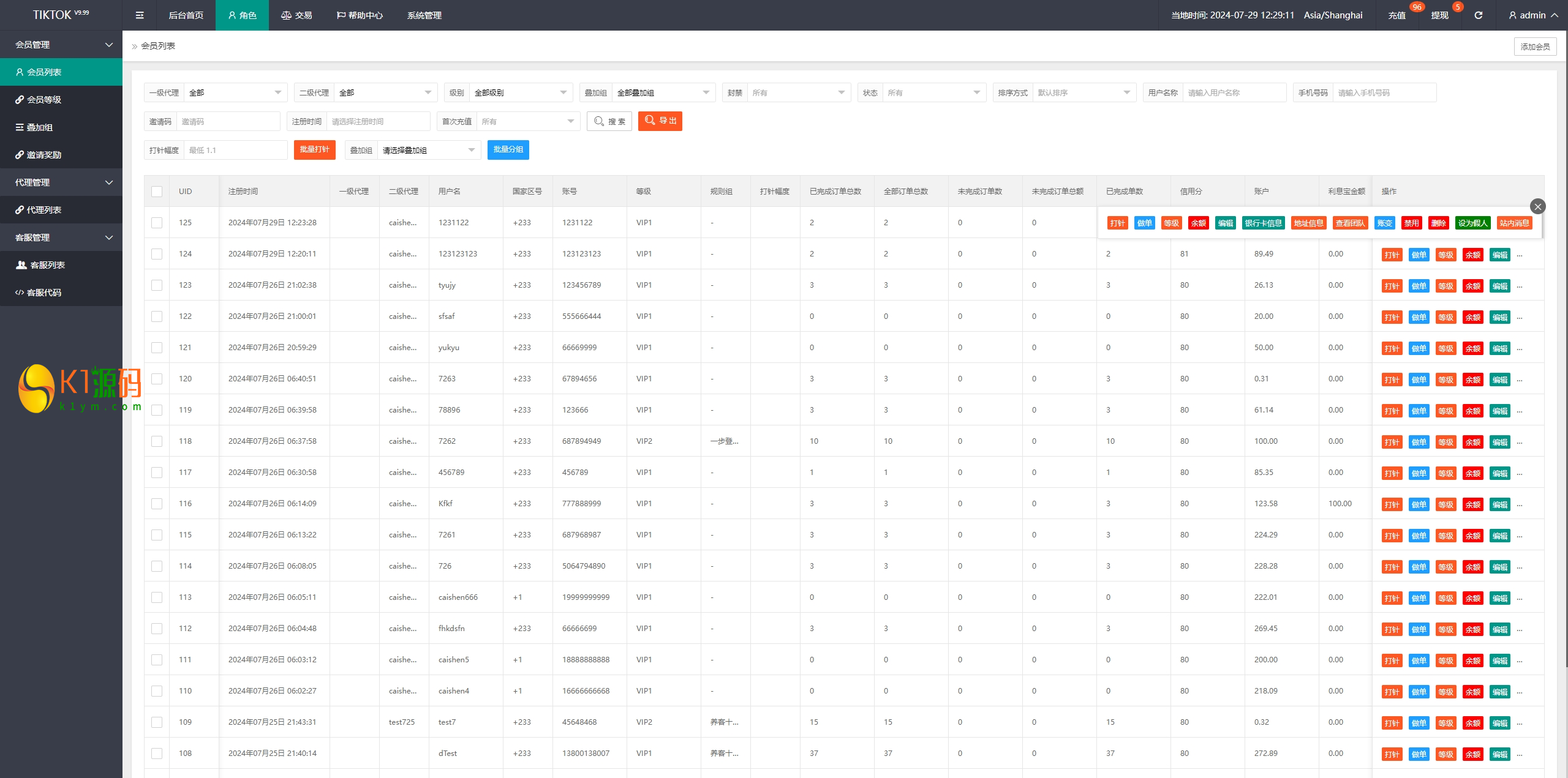The width and height of the screenshot is (1568, 778).
Task: Open the 系统管理 top menu
Action: [424, 15]
